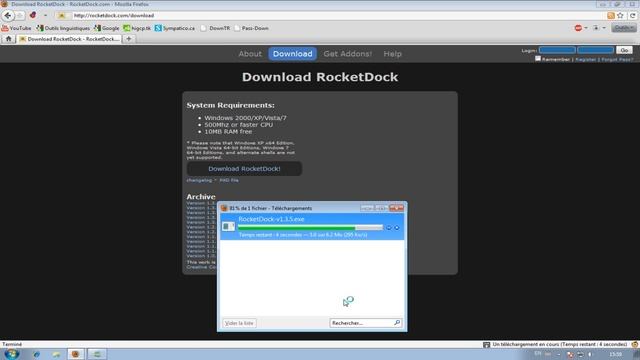Open dropdown next to the purple toolbar icon
Viewport: 640px width, 360px height.
45,16
